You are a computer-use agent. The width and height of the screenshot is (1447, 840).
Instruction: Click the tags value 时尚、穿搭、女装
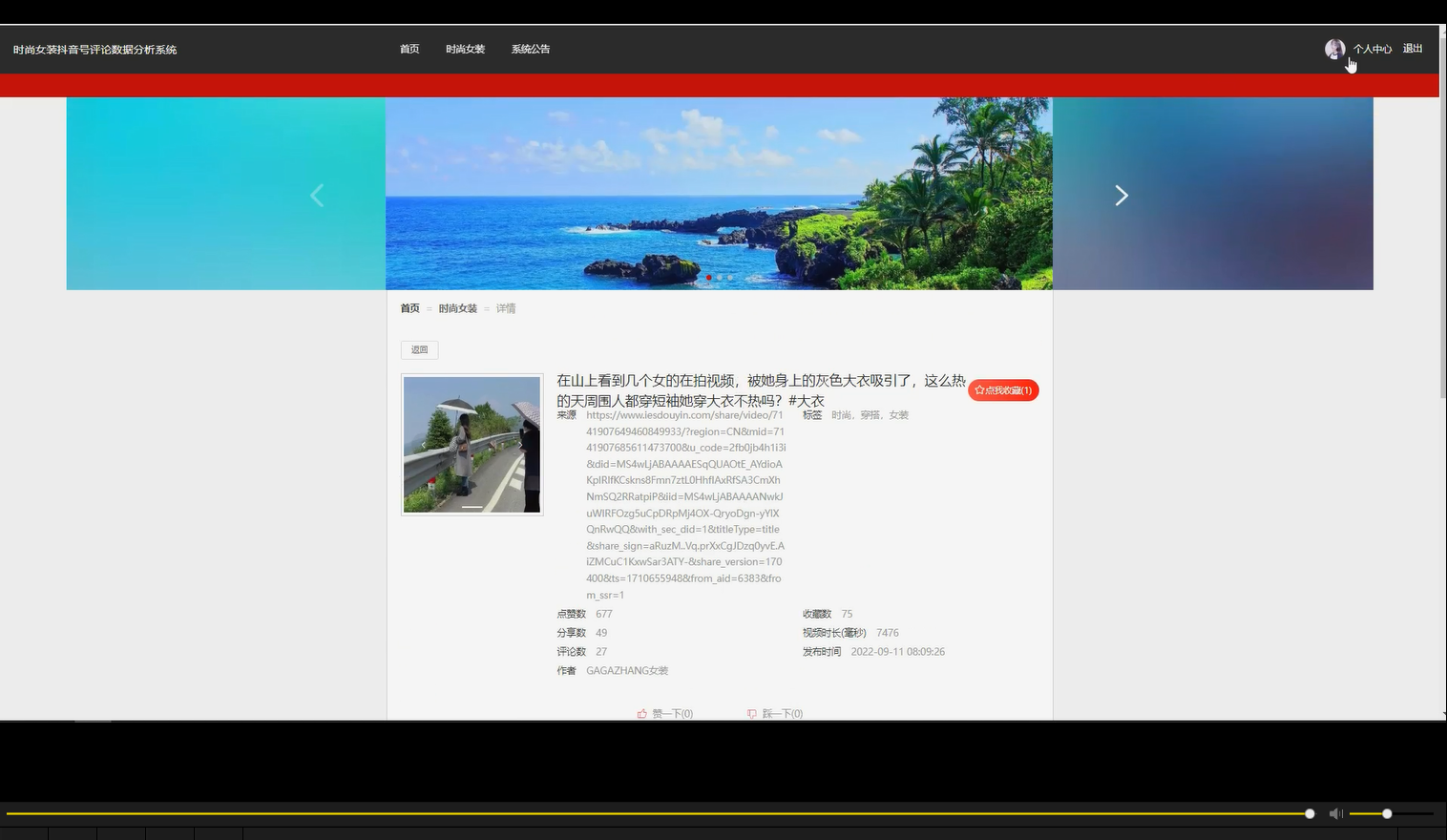[x=870, y=415]
